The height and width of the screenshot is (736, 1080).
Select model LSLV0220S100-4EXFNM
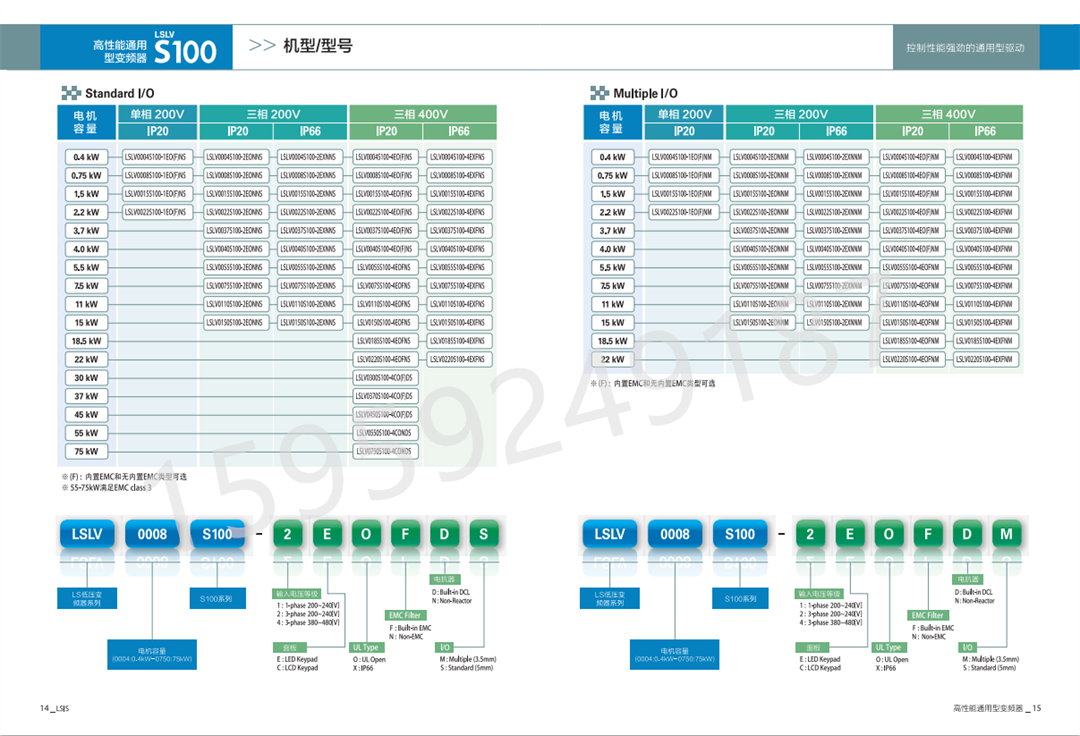984,359
